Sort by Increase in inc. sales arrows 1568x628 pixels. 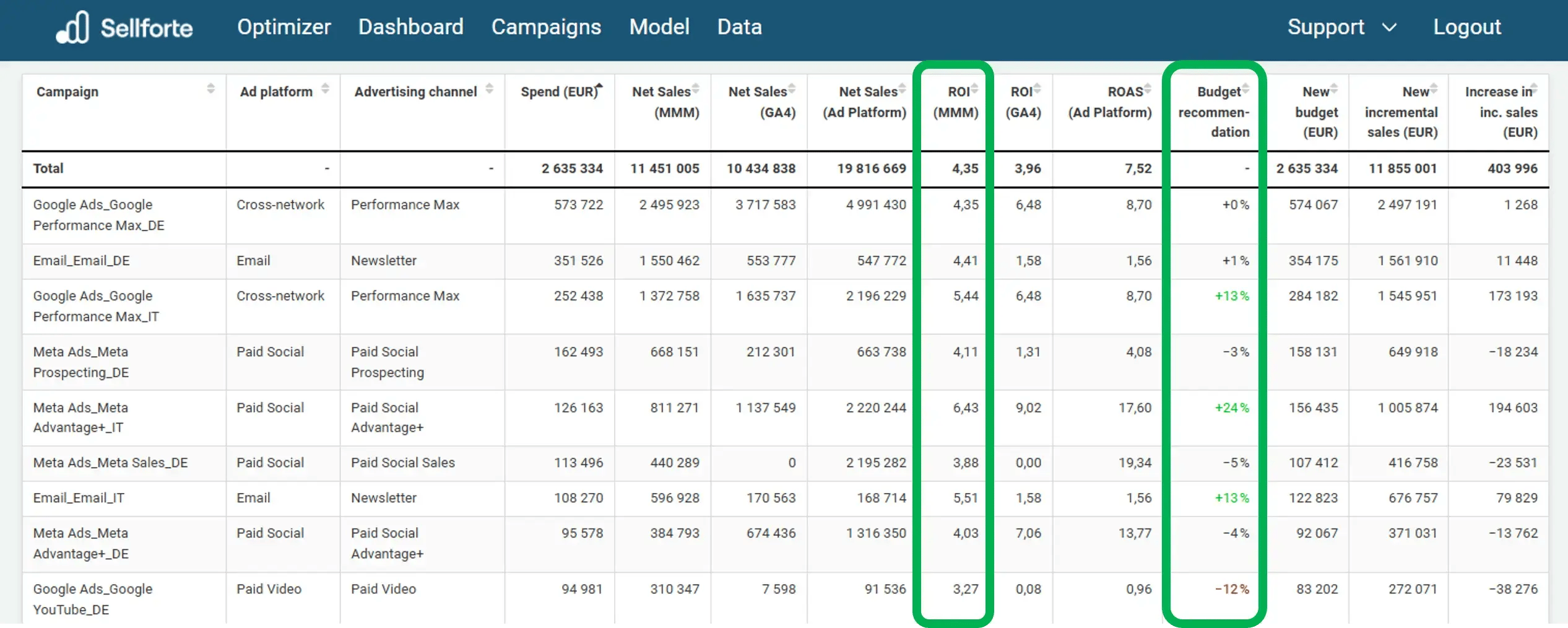[x=1534, y=88]
